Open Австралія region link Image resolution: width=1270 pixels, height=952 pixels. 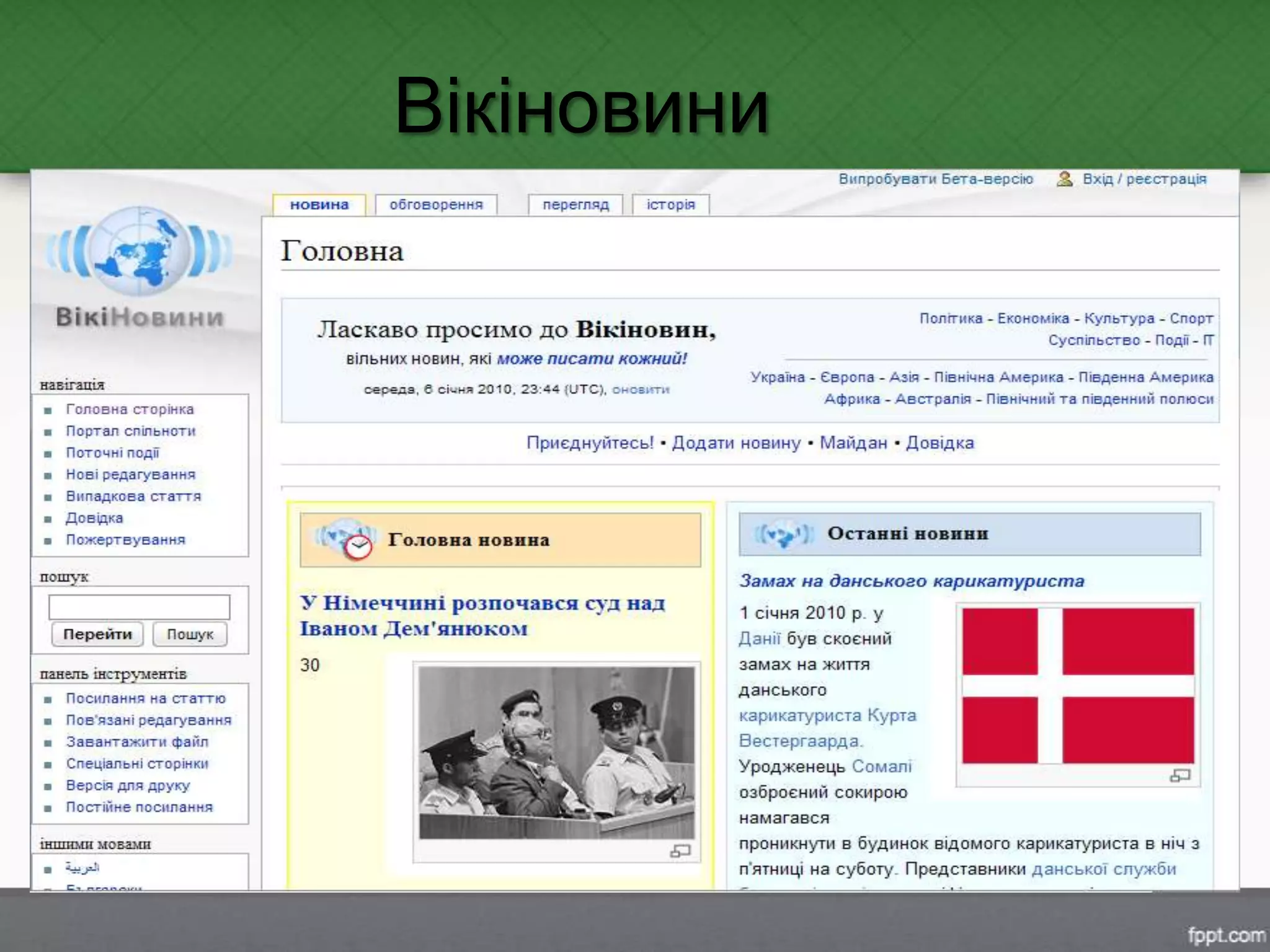click(x=933, y=399)
